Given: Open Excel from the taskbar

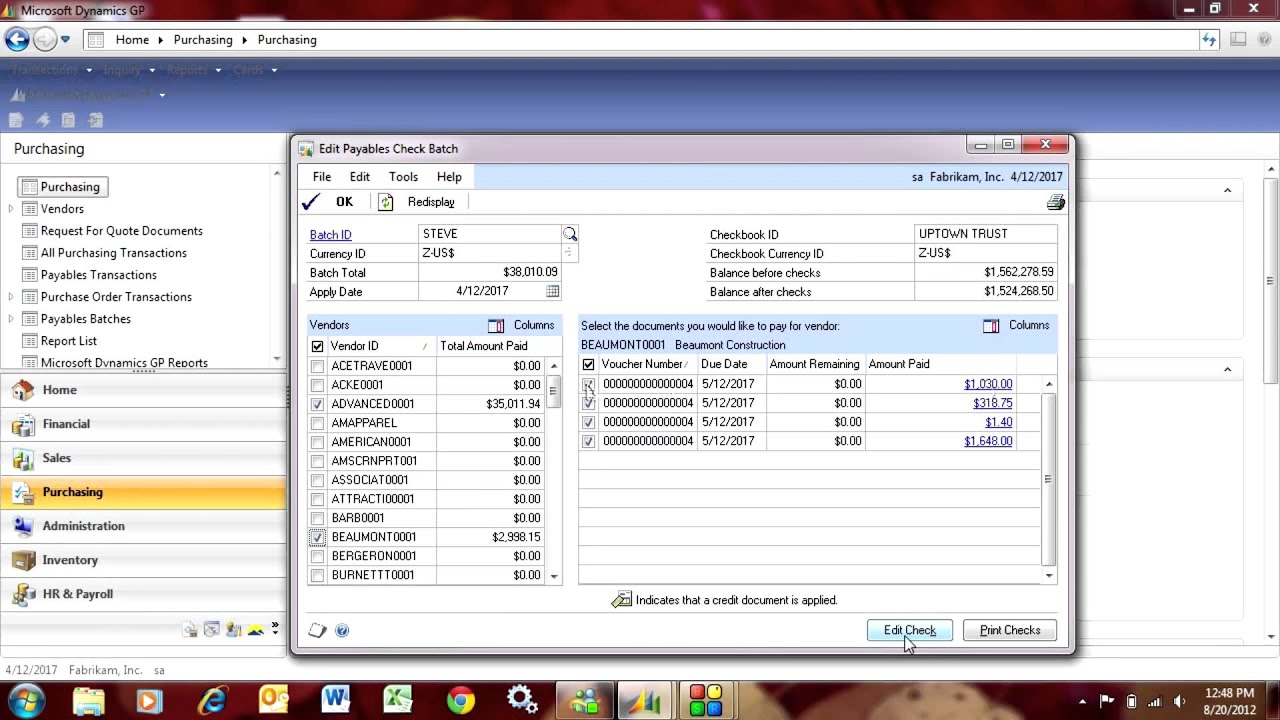Looking at the screenshot, I should click(x=398, y=699).
